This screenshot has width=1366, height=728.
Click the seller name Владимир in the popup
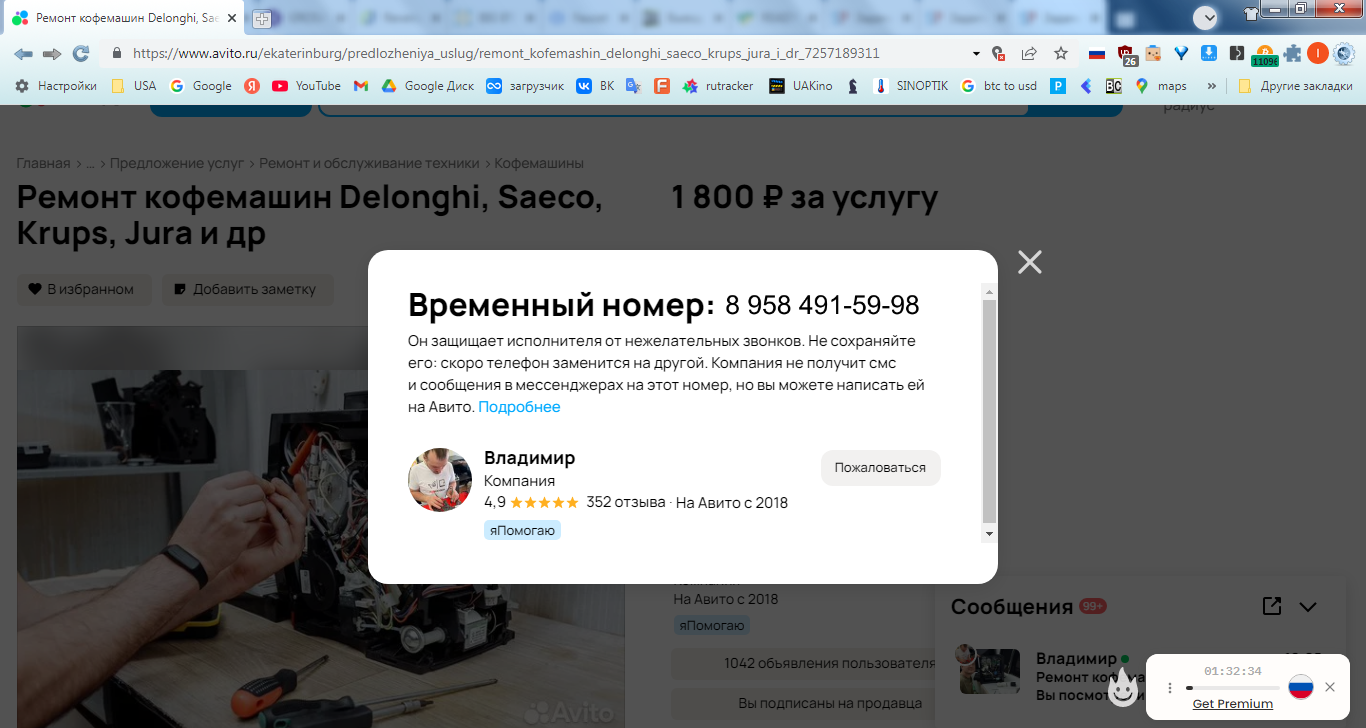(x=529, y=458)
